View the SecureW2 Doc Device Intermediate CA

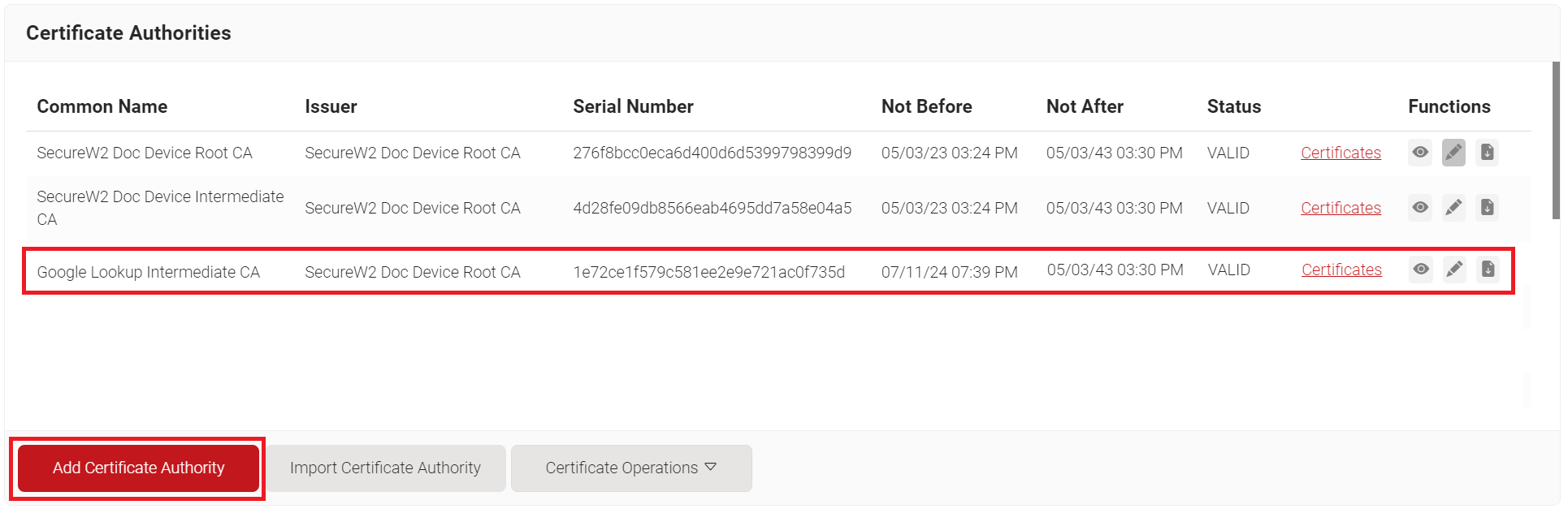(x=1419, y=208)
